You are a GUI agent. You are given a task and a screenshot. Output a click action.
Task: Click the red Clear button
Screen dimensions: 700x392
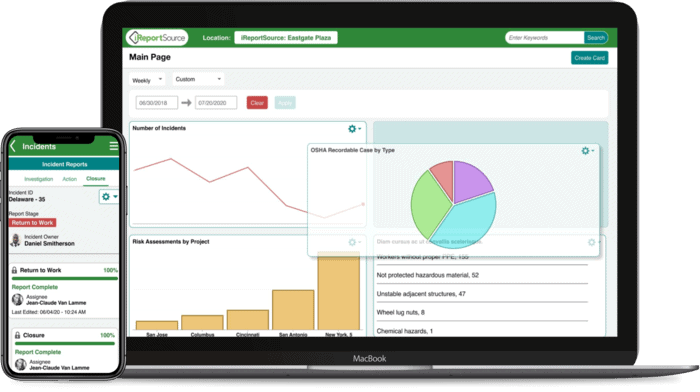(x=257, y=103)
